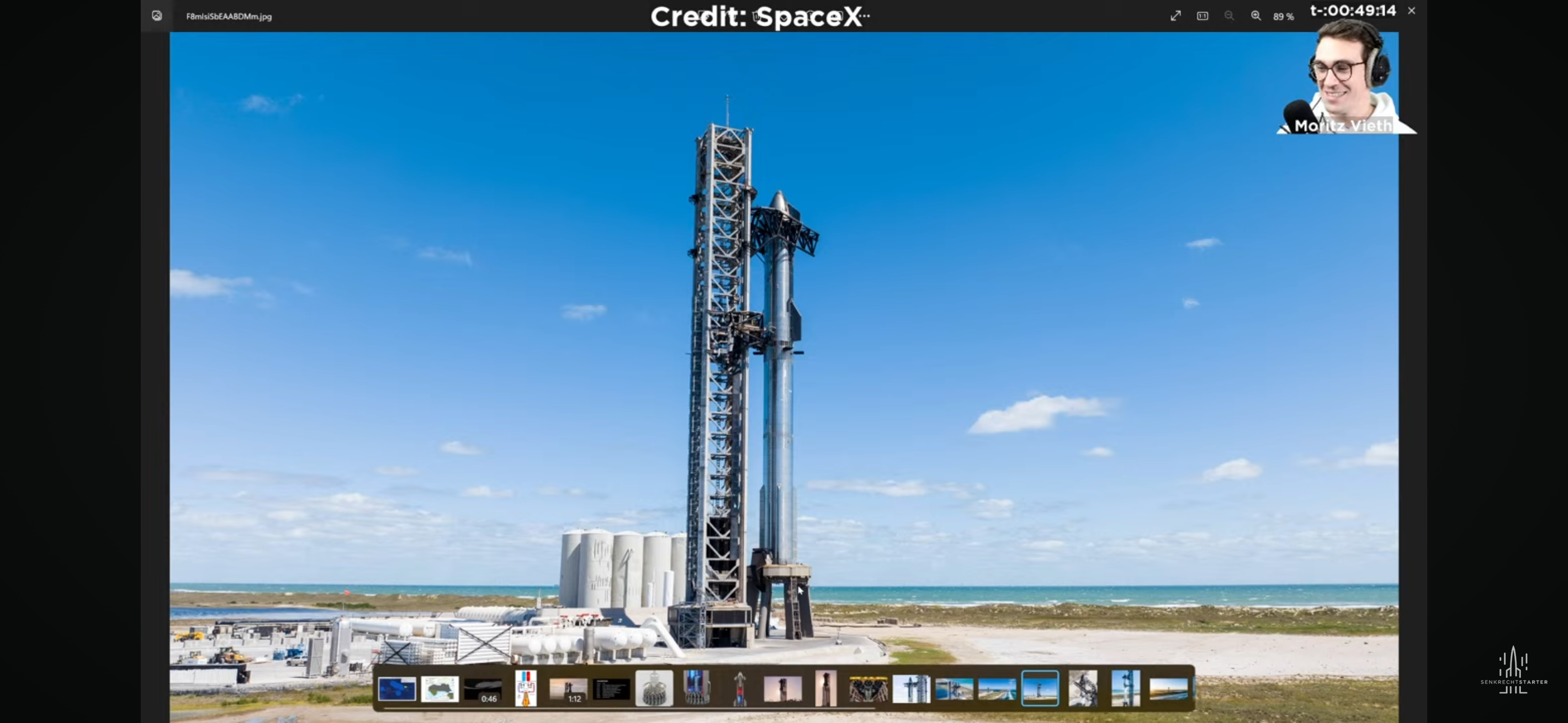Screen dimensions: 1568x723
Task: Open the three-dots more options menu
Action: [865, 16]
